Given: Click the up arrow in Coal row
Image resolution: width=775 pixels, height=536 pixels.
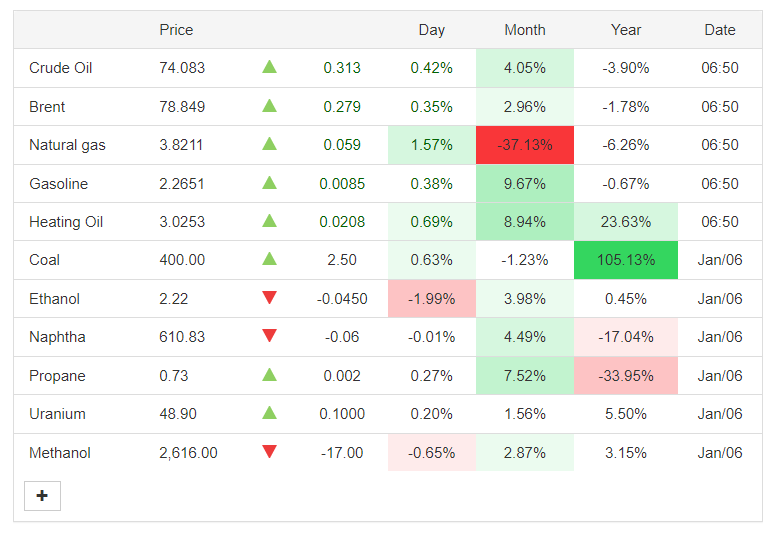Looking at the screenshot, I should click(x=269, y=259).
